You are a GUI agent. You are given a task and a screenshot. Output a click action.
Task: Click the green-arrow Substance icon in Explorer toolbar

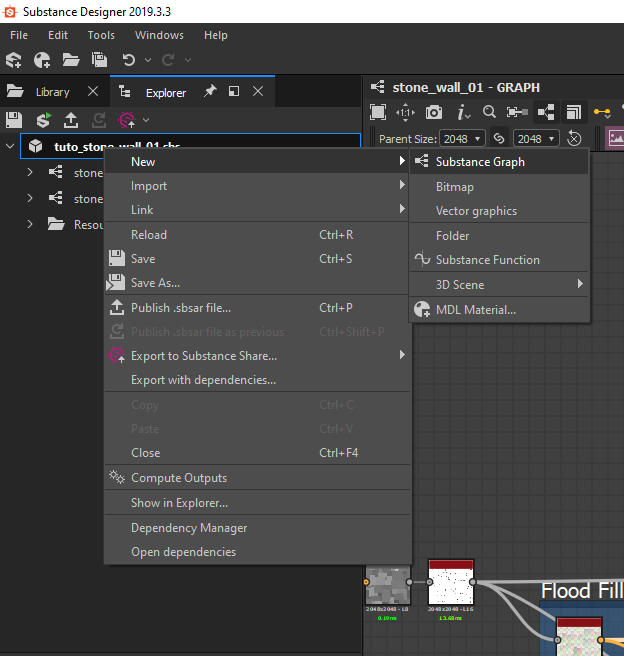pos(43,120)
